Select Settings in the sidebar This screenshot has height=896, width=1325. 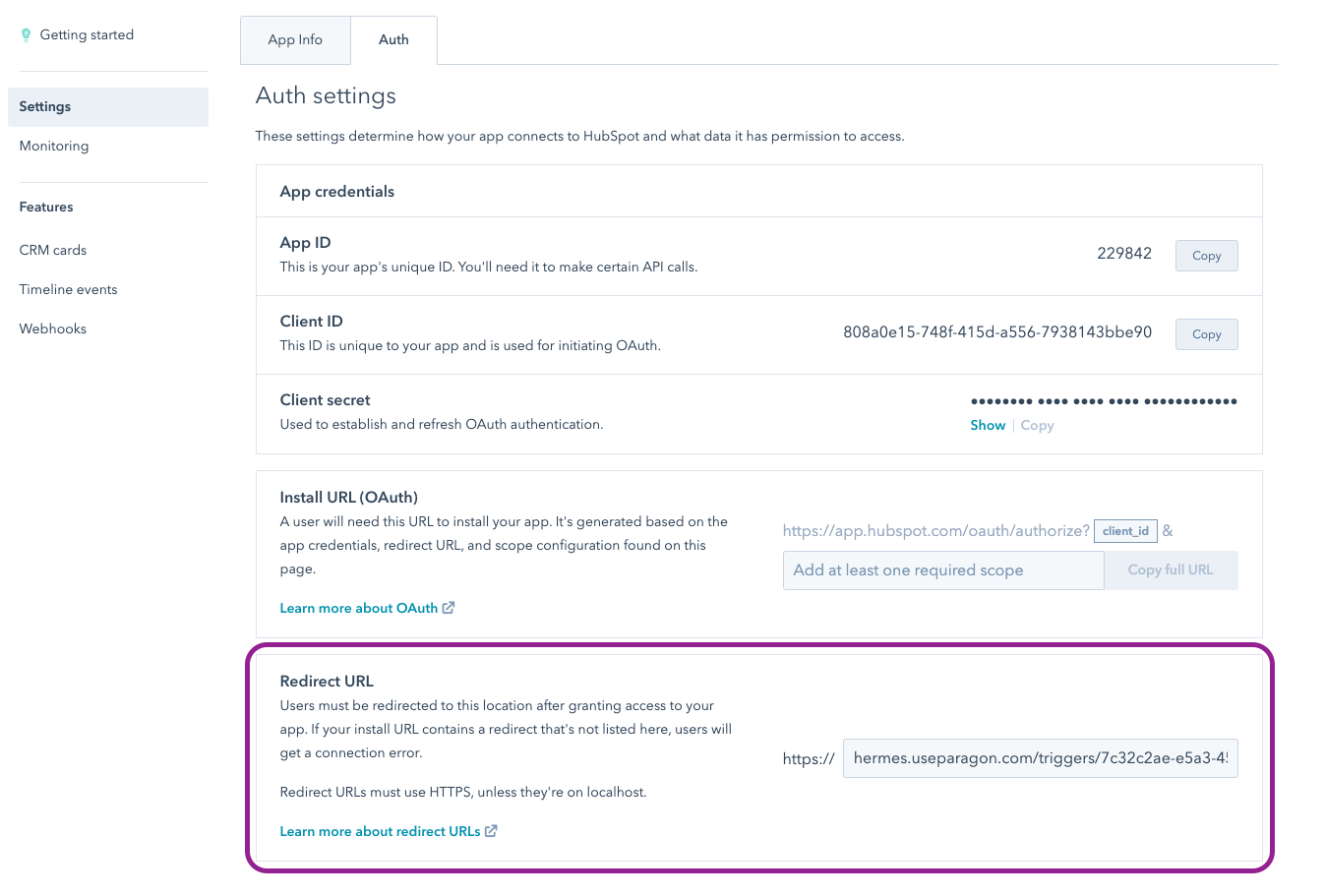pos(108,107)
